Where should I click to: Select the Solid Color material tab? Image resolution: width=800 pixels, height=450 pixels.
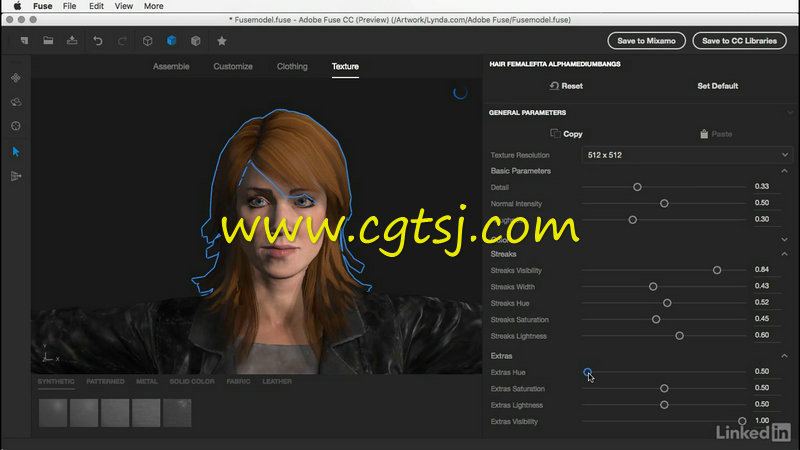pos(192,382)
